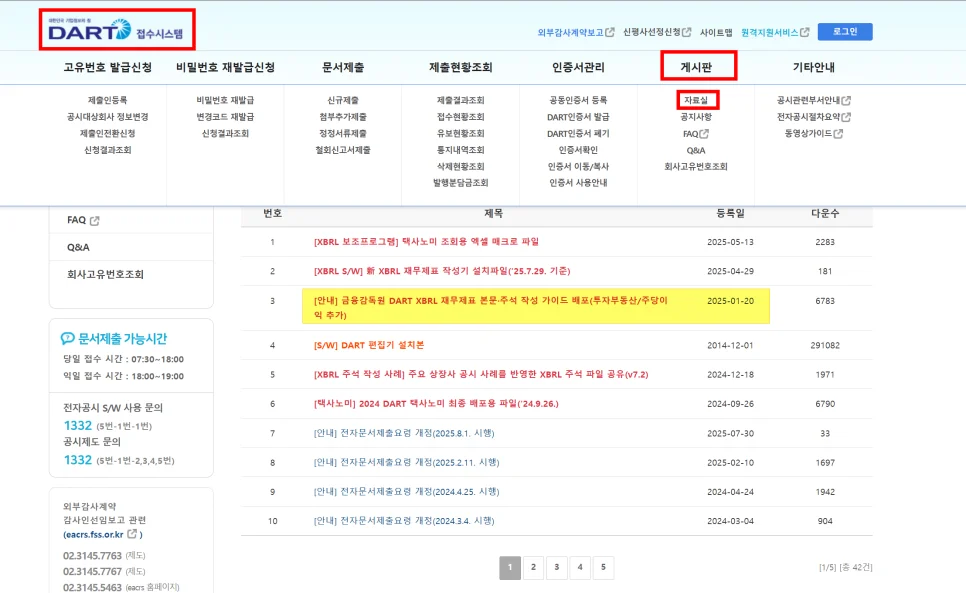Open the 인증서관리 menu
The height and width of the screenshot is (593, 966).
578,67
